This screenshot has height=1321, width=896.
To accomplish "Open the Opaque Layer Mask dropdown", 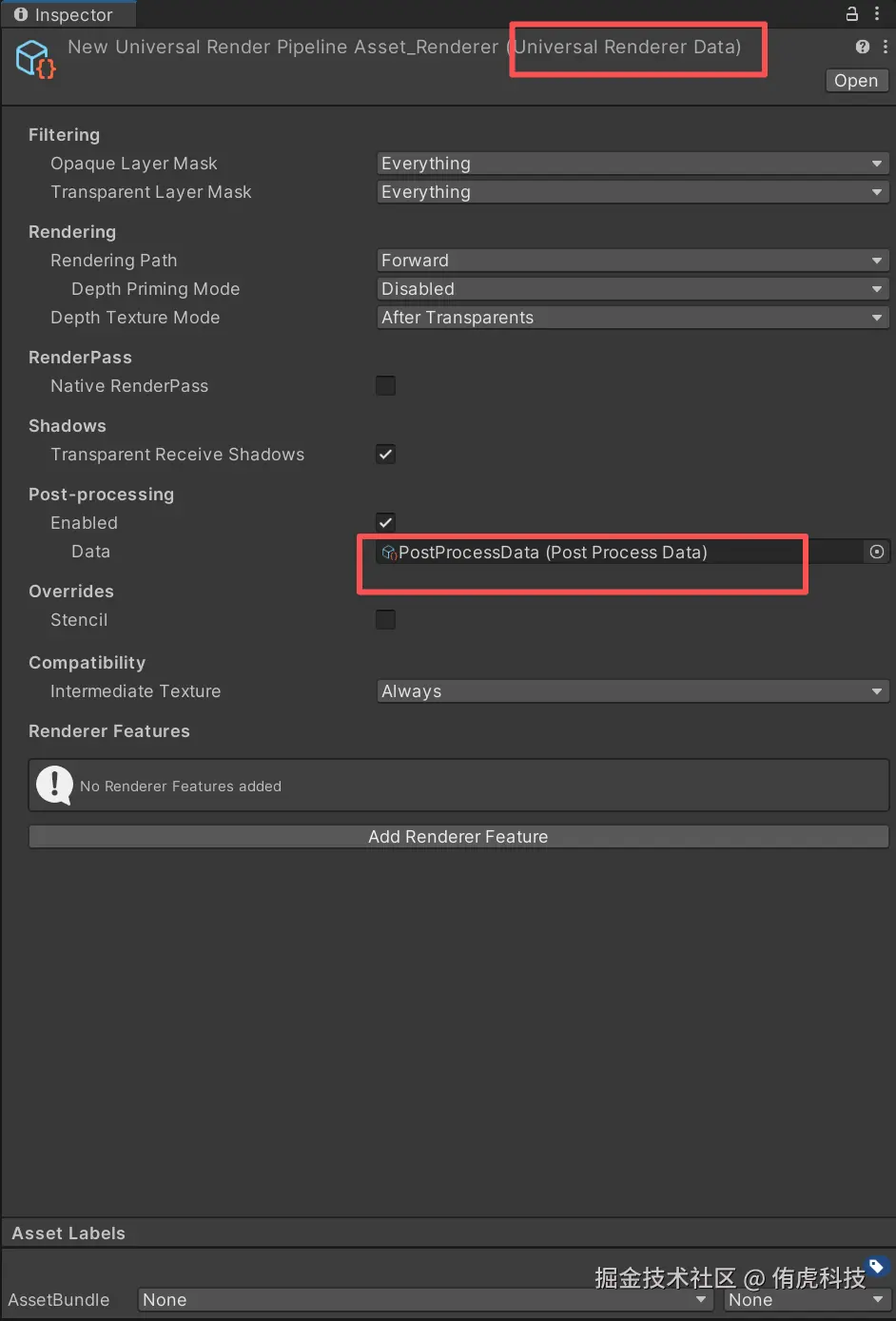I will (632, 164).
